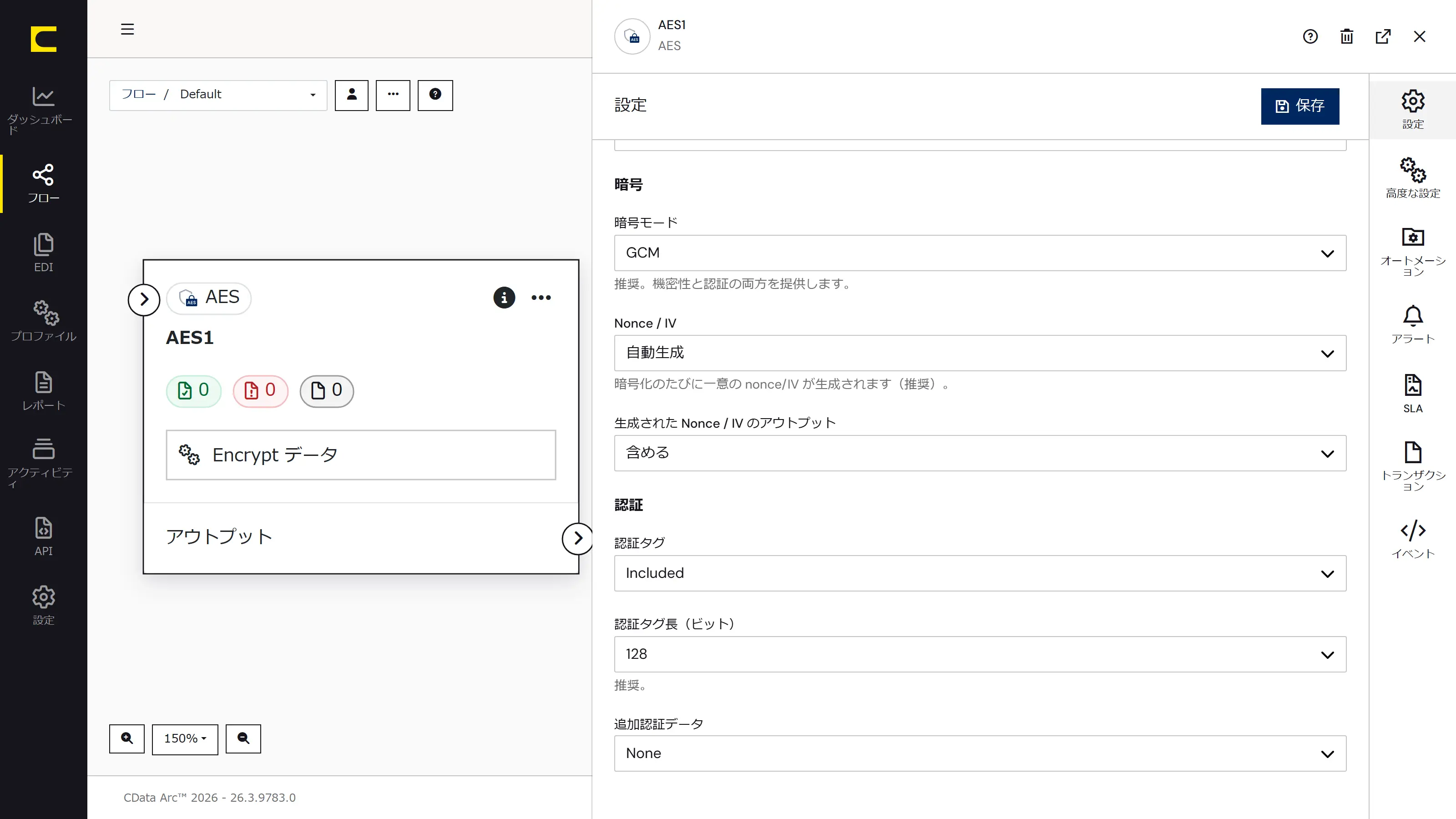The image size is (1456, 819).
Task: Click the red error count badge on AES1
Action: [260, 390]
